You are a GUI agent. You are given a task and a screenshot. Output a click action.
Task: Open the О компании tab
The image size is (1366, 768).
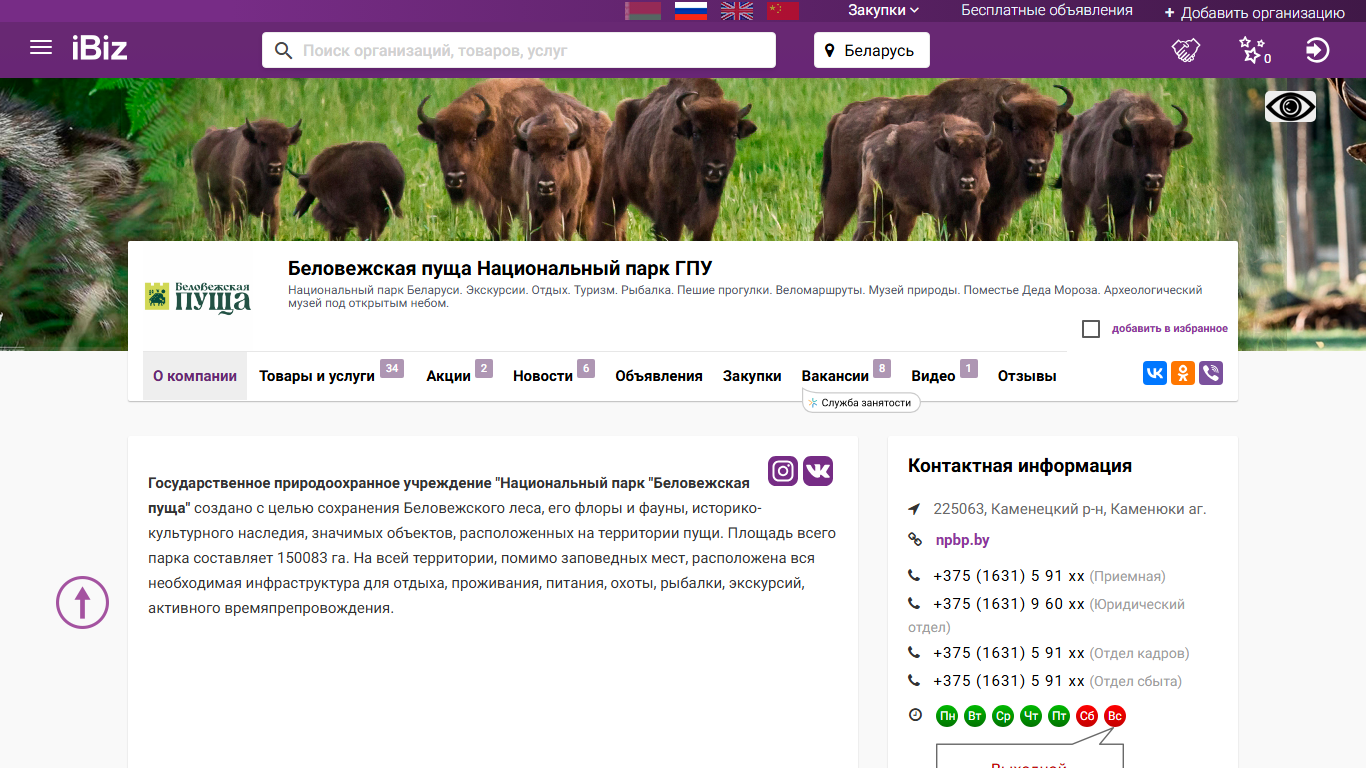pyautogui.click(x=195, y=376)
